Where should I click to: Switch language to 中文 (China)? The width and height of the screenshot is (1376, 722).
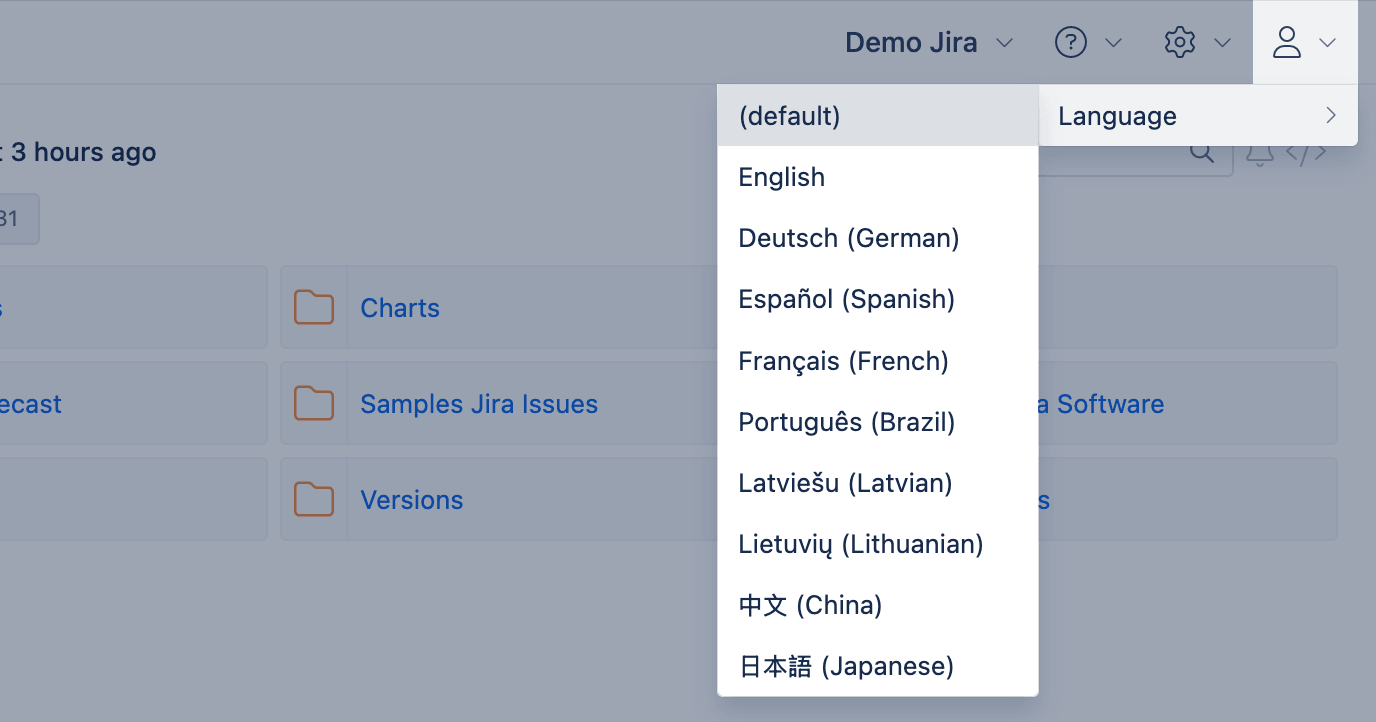[x=878, y=605]
